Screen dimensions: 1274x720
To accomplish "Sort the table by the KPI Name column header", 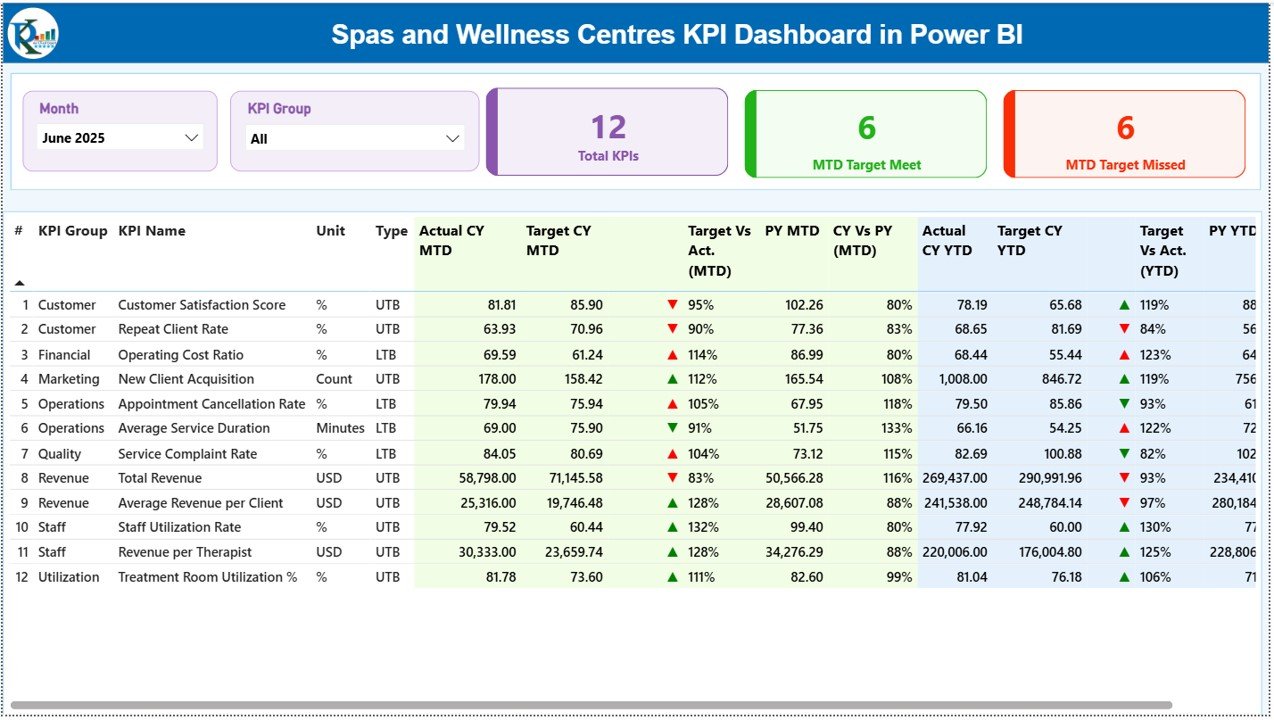I will (x=151, y=230).
